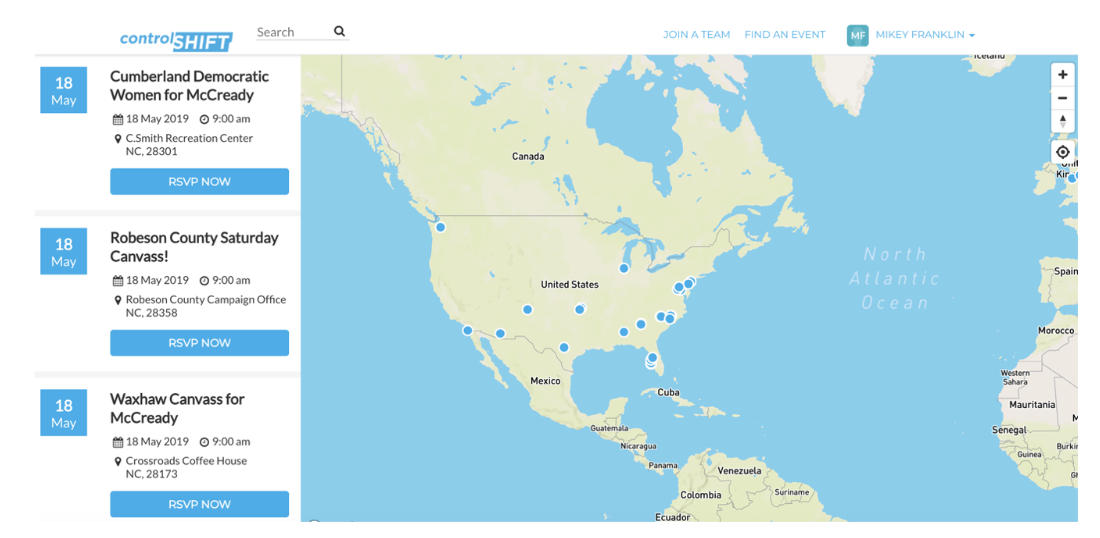Screen dimensions: 1100x538
Task: Select 'C.Smith Recreation Center' venue text
Action: (189, 138)
